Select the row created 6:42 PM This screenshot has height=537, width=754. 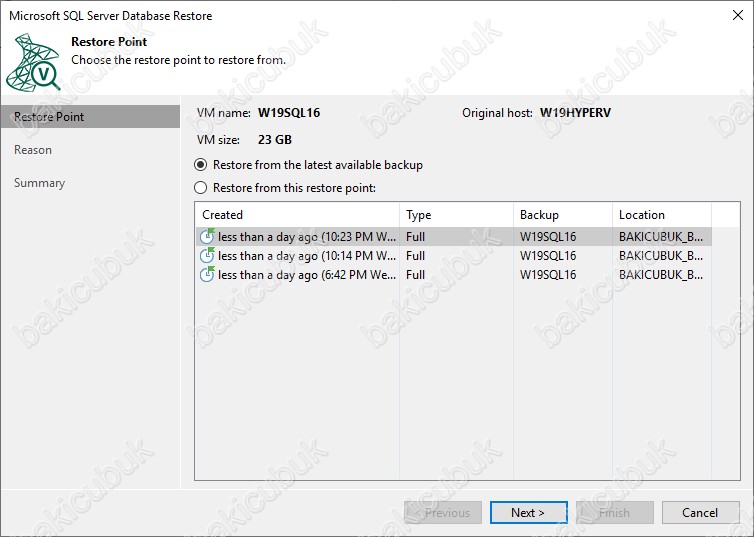point(453,275)
